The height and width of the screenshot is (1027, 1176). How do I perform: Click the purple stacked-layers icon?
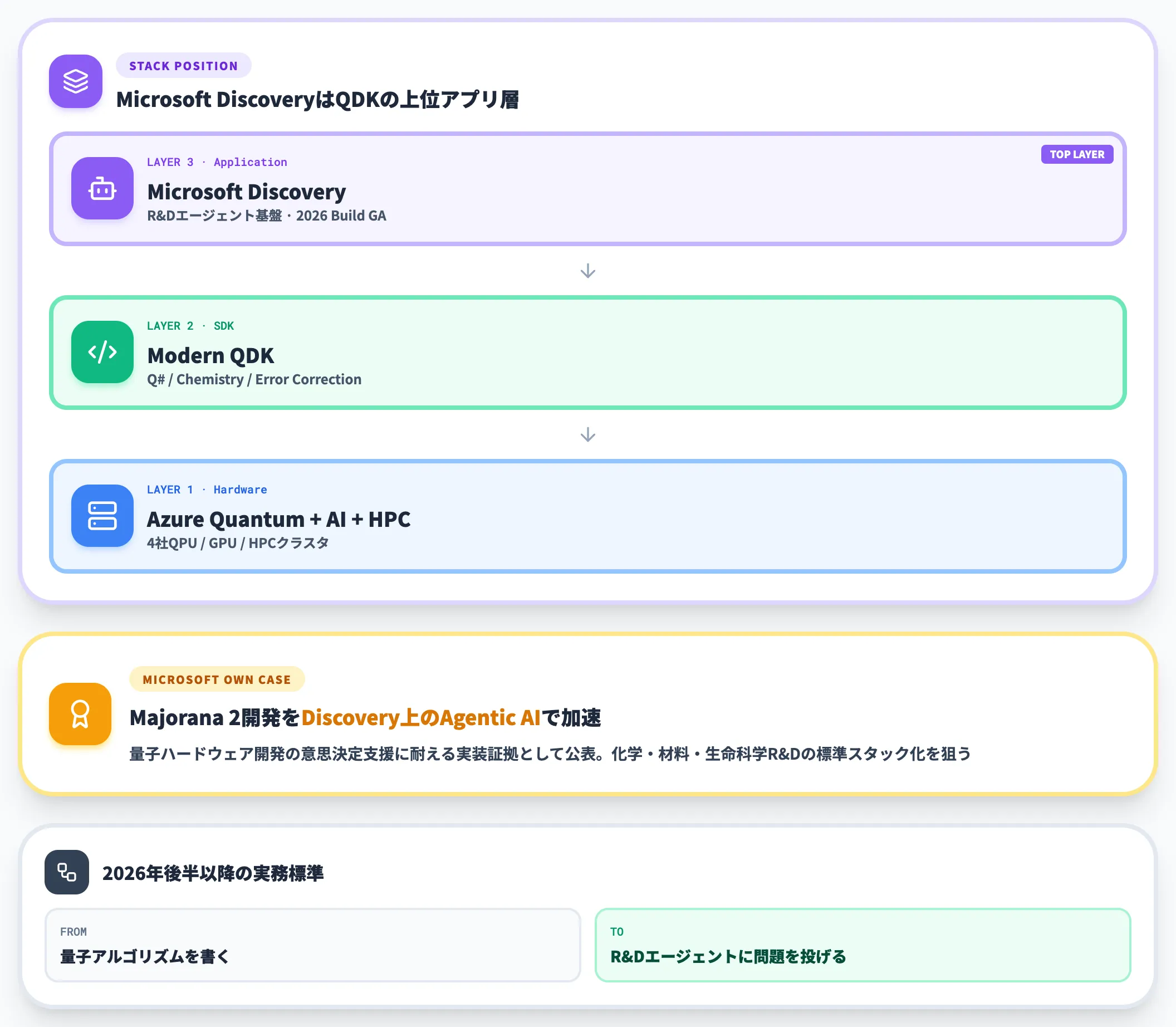pos(76,81)
